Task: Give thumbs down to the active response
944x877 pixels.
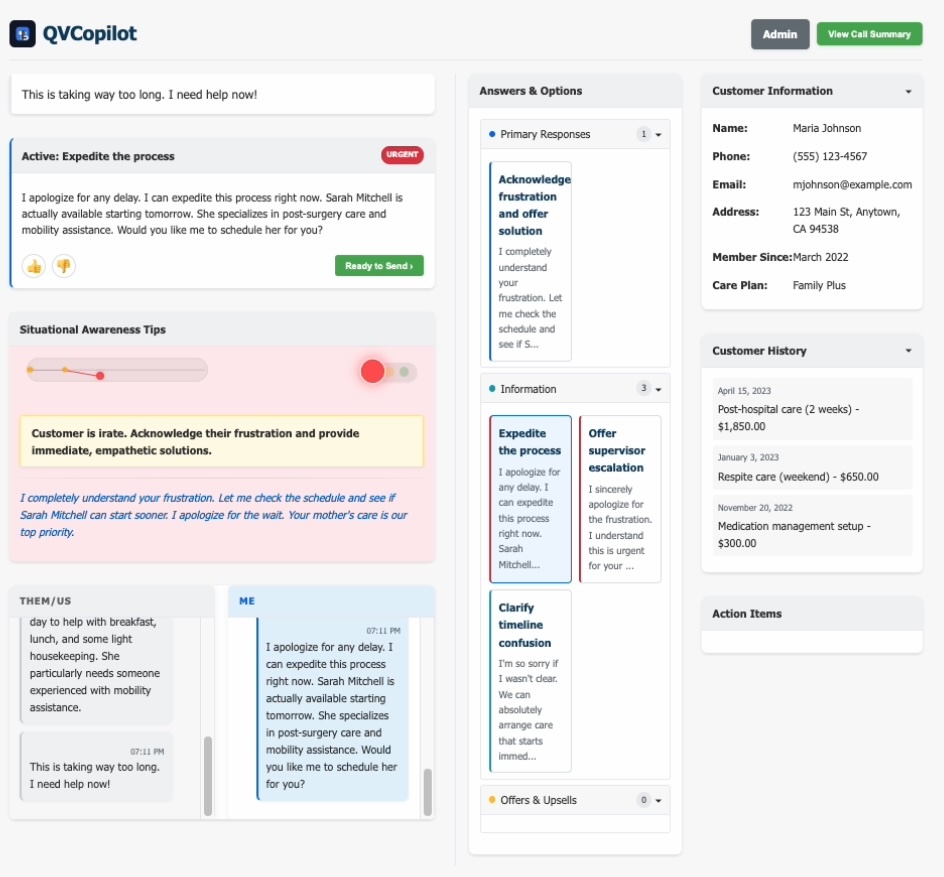Action: 64,266
